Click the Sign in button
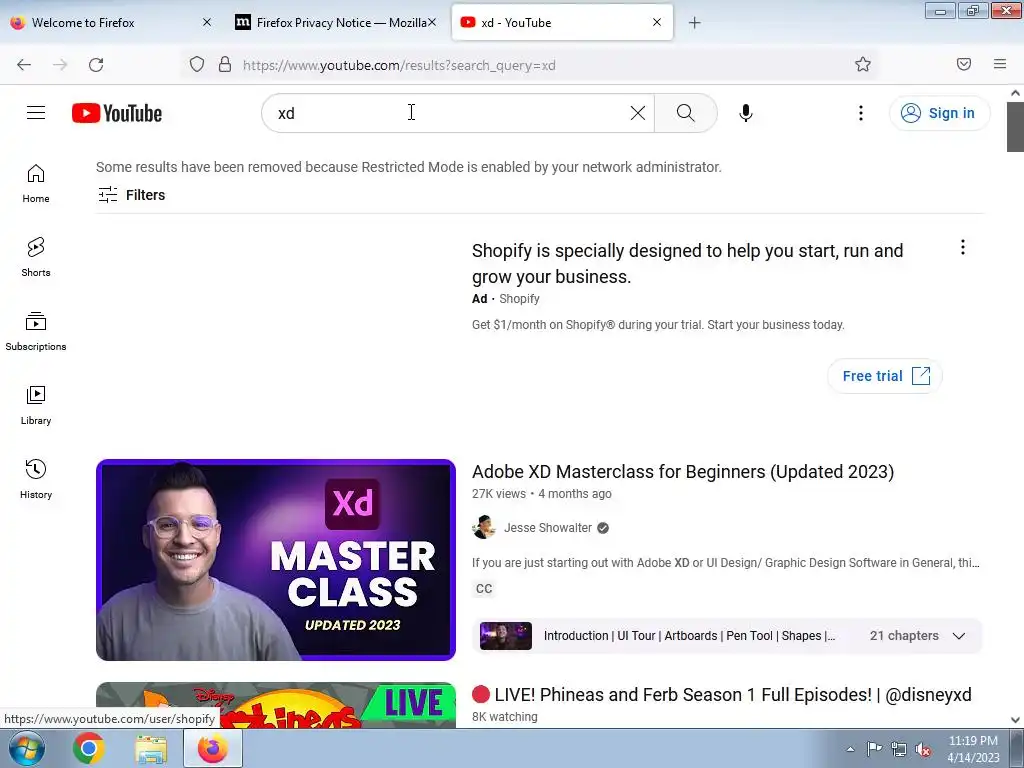 coord(939,113)
